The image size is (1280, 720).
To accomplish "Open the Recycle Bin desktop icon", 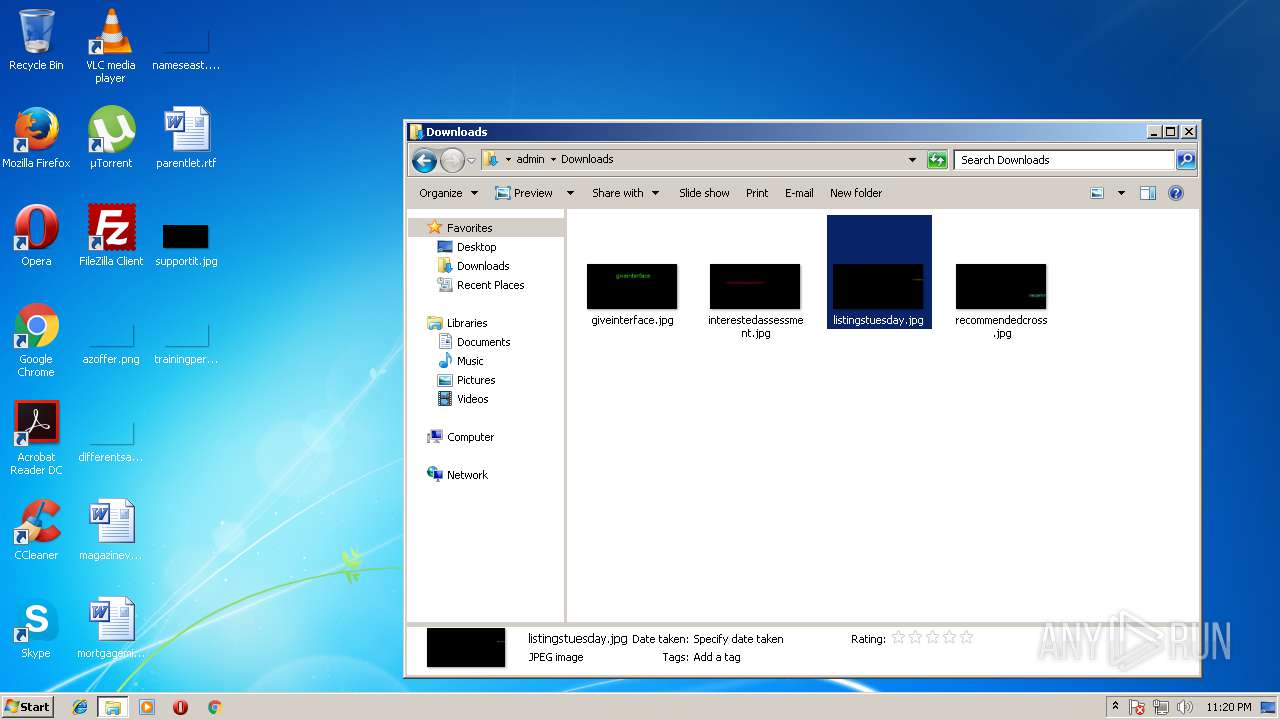I will click(36, 40).
